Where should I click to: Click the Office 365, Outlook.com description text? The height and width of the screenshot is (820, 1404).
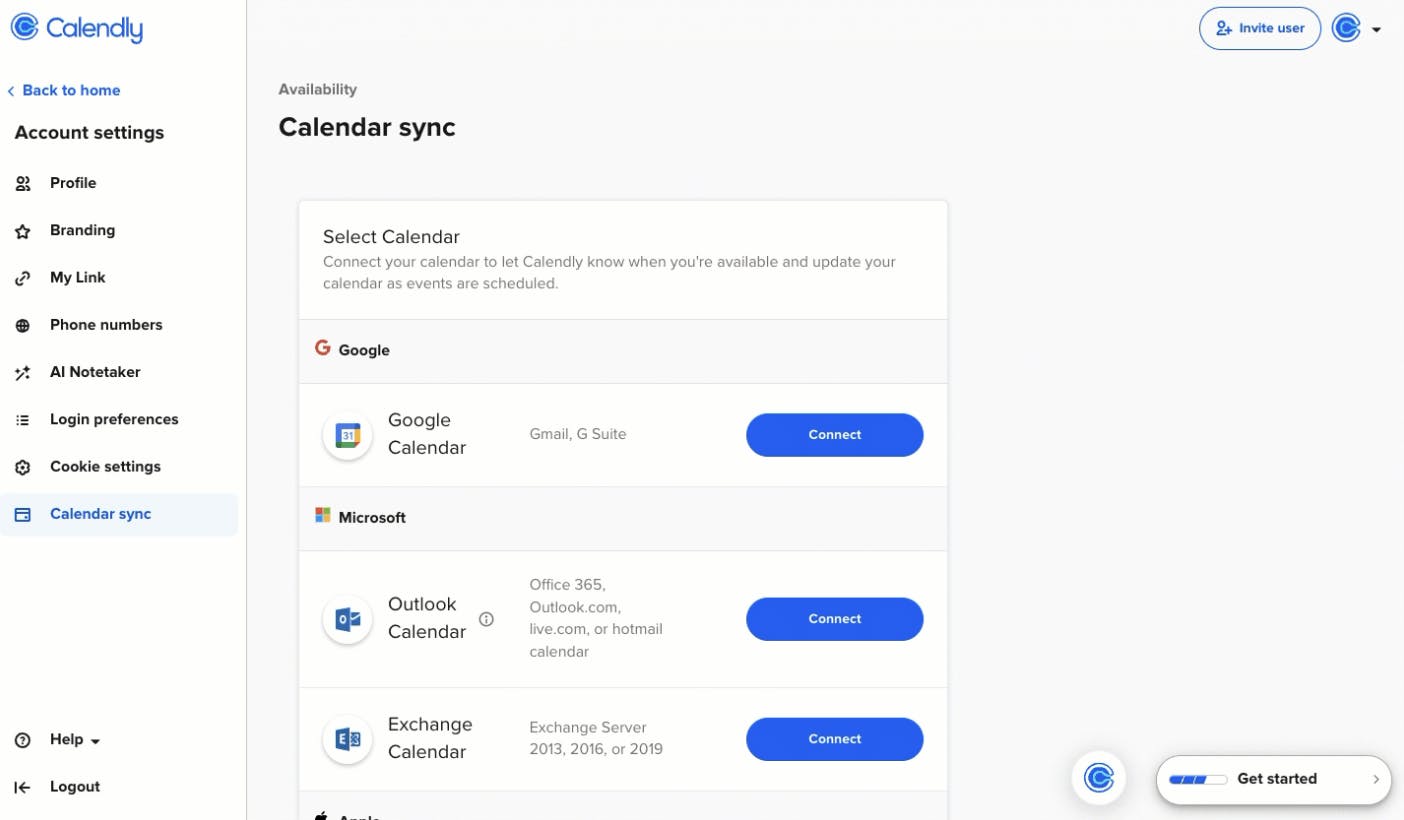coord(596,618)
